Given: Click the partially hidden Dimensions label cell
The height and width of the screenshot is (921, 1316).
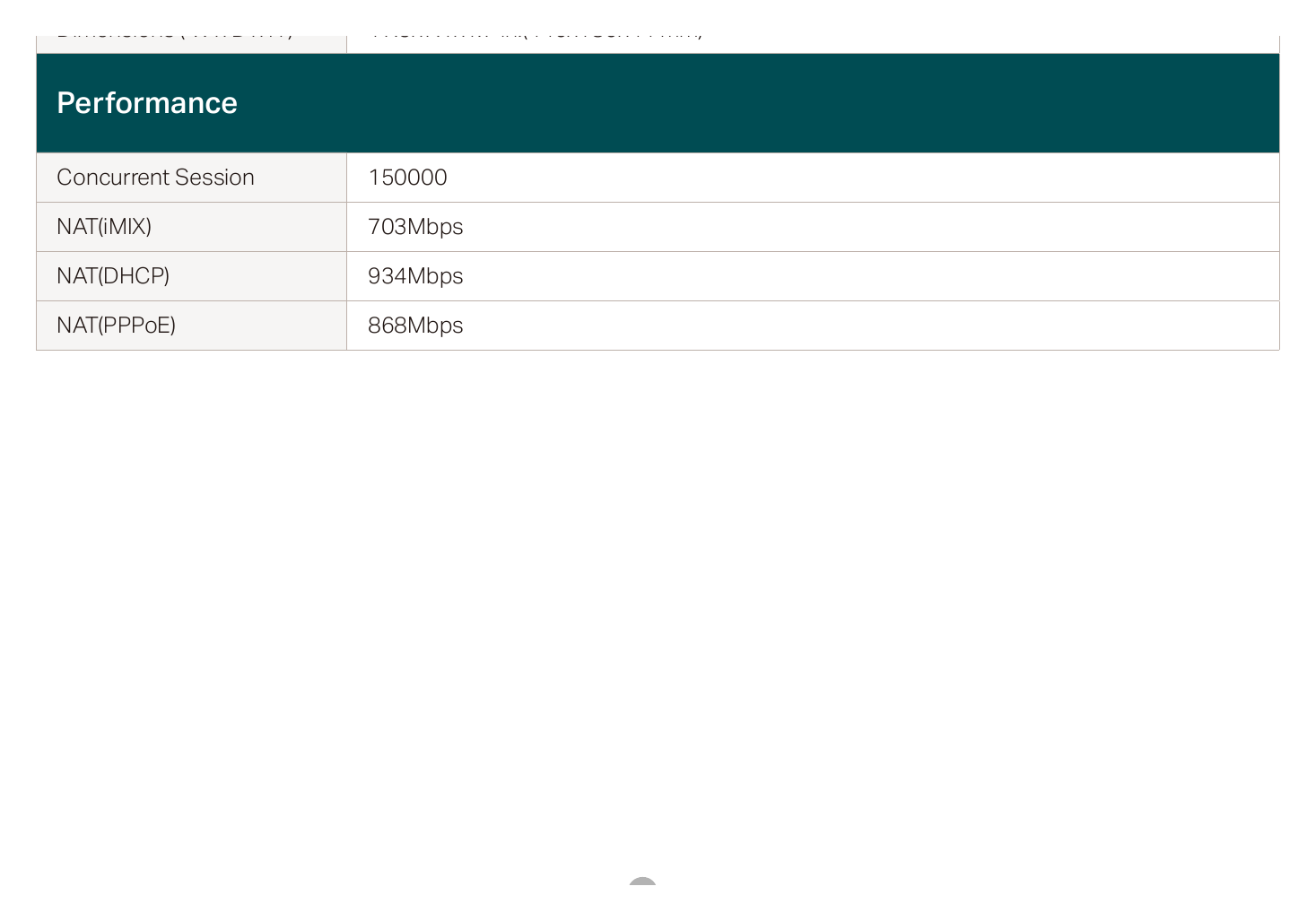Looking at the screenshot, I should pyautogui.click(x=192, y=44).
